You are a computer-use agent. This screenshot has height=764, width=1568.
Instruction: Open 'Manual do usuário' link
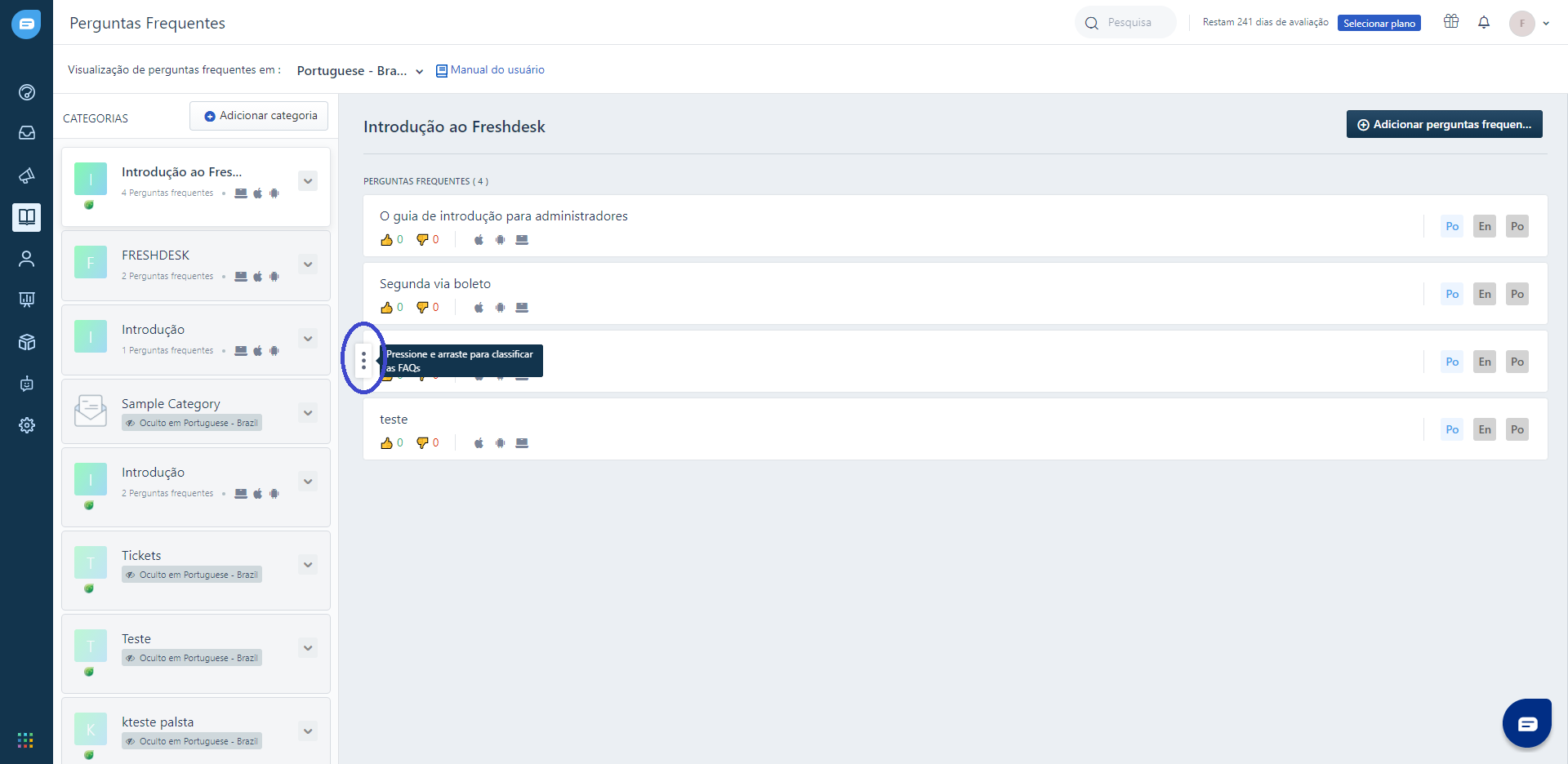[x=490, y=70]
